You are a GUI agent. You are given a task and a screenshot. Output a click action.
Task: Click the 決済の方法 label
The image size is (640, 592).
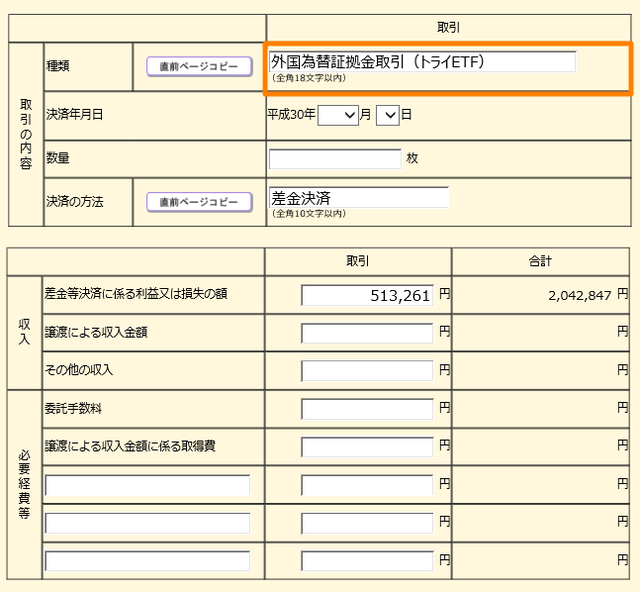point(75,201)
